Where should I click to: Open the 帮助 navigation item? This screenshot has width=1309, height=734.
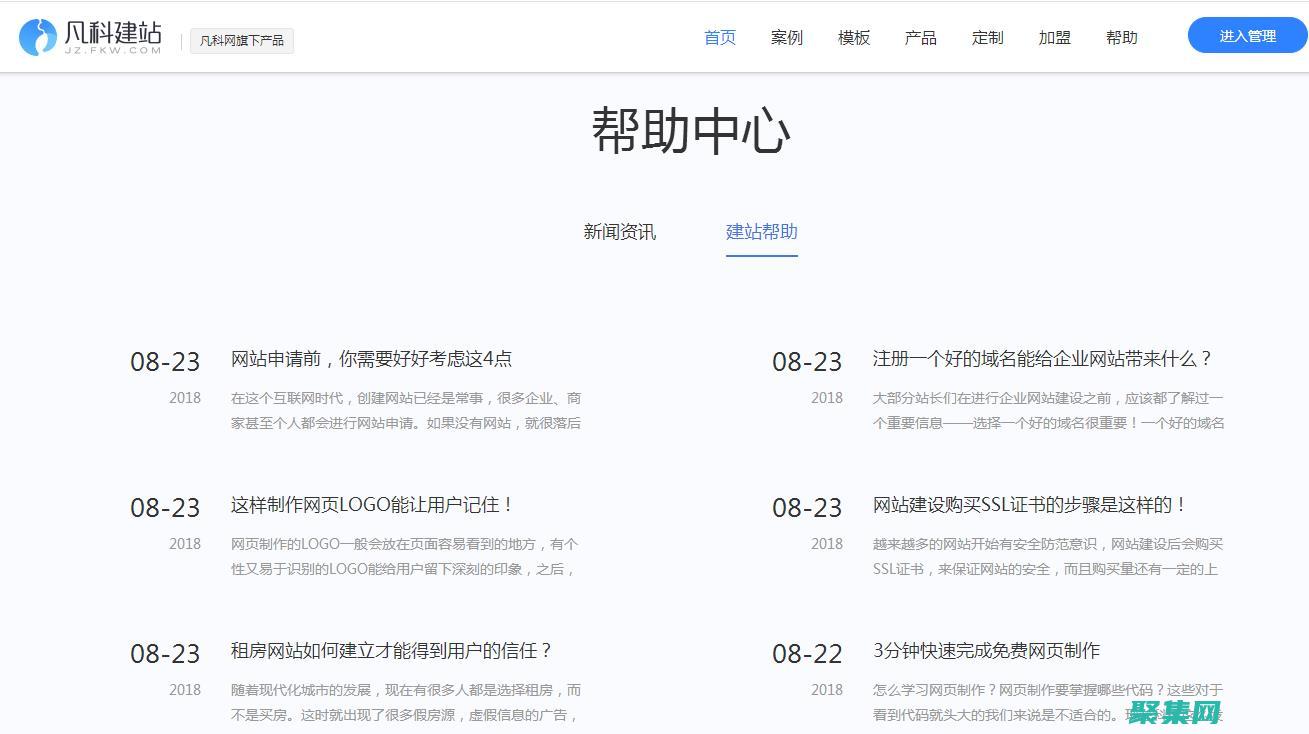[x=1121, y=37]
